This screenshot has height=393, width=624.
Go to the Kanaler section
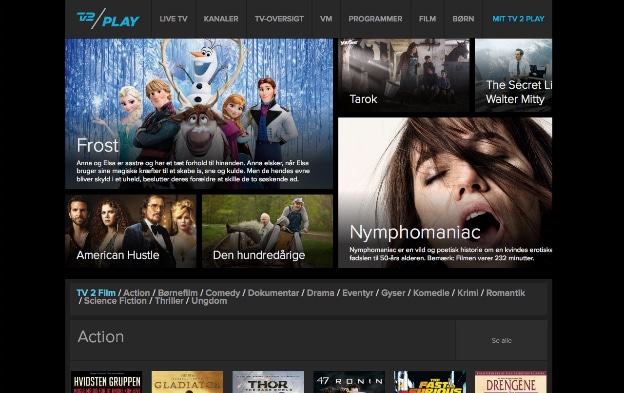coord(221,19)
